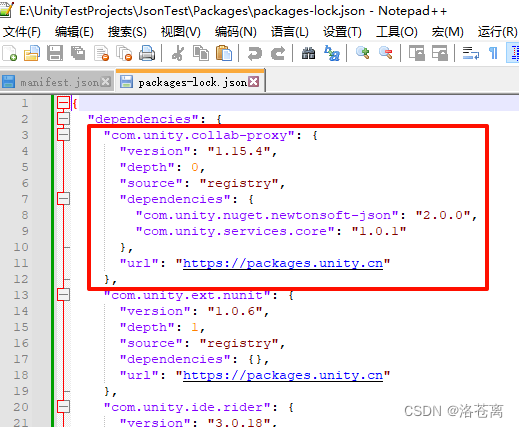Toggle show all characters pilcrow icon
This screenshot has width=519, height=427.
[x=493, y=53]
